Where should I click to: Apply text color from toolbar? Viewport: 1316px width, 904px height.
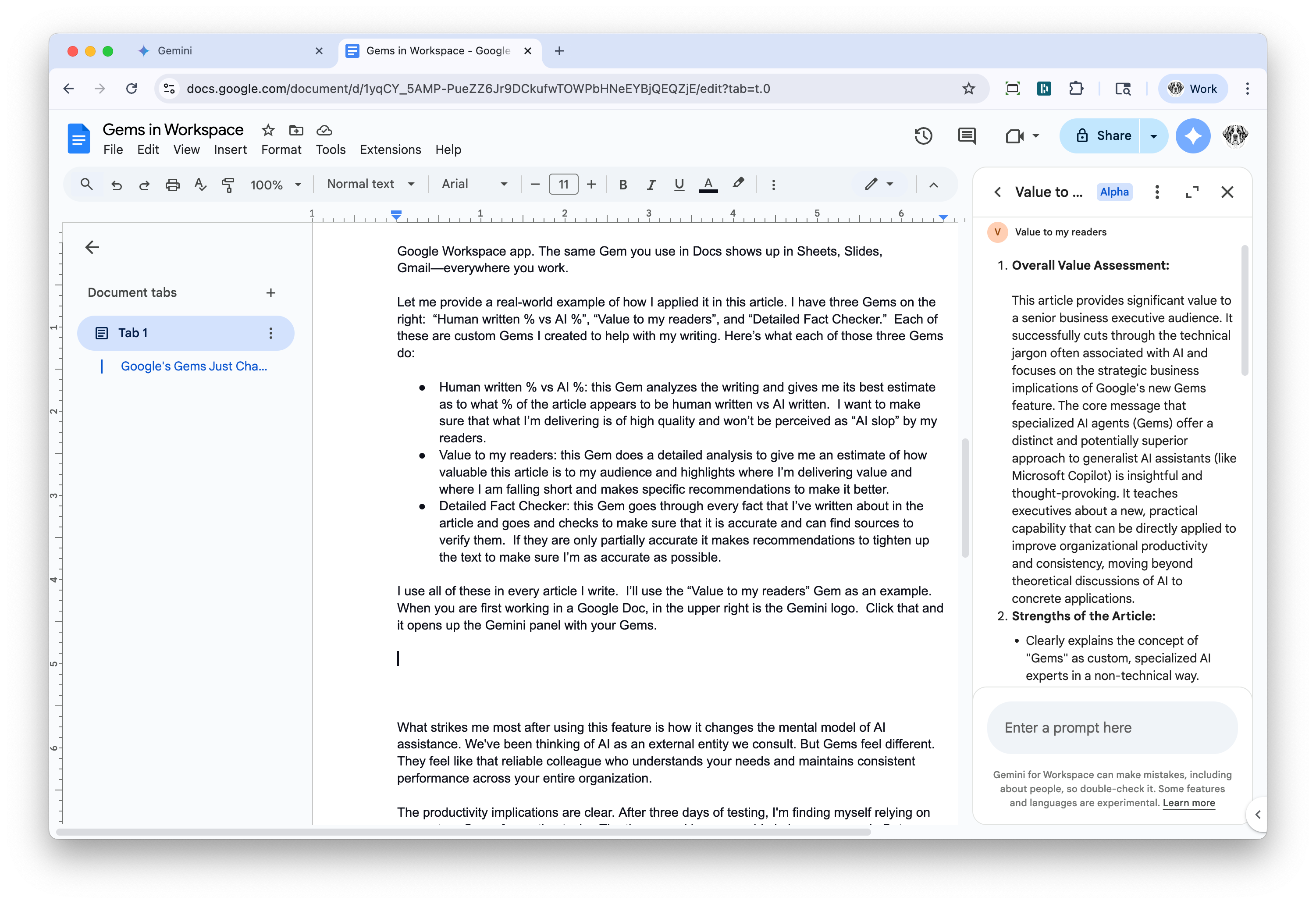(x=708, y=185)
